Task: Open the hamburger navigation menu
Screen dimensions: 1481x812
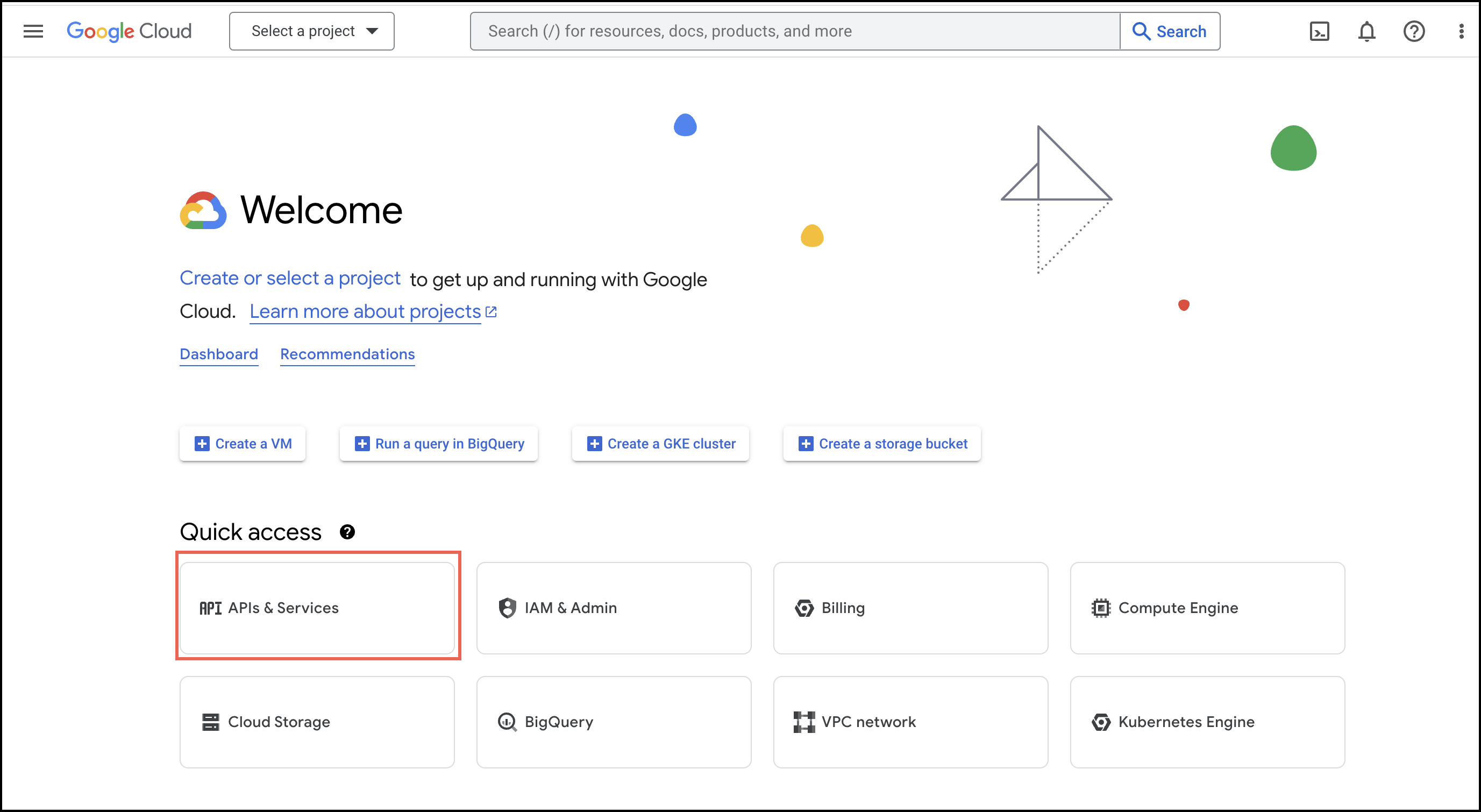Action: point(33,31)
